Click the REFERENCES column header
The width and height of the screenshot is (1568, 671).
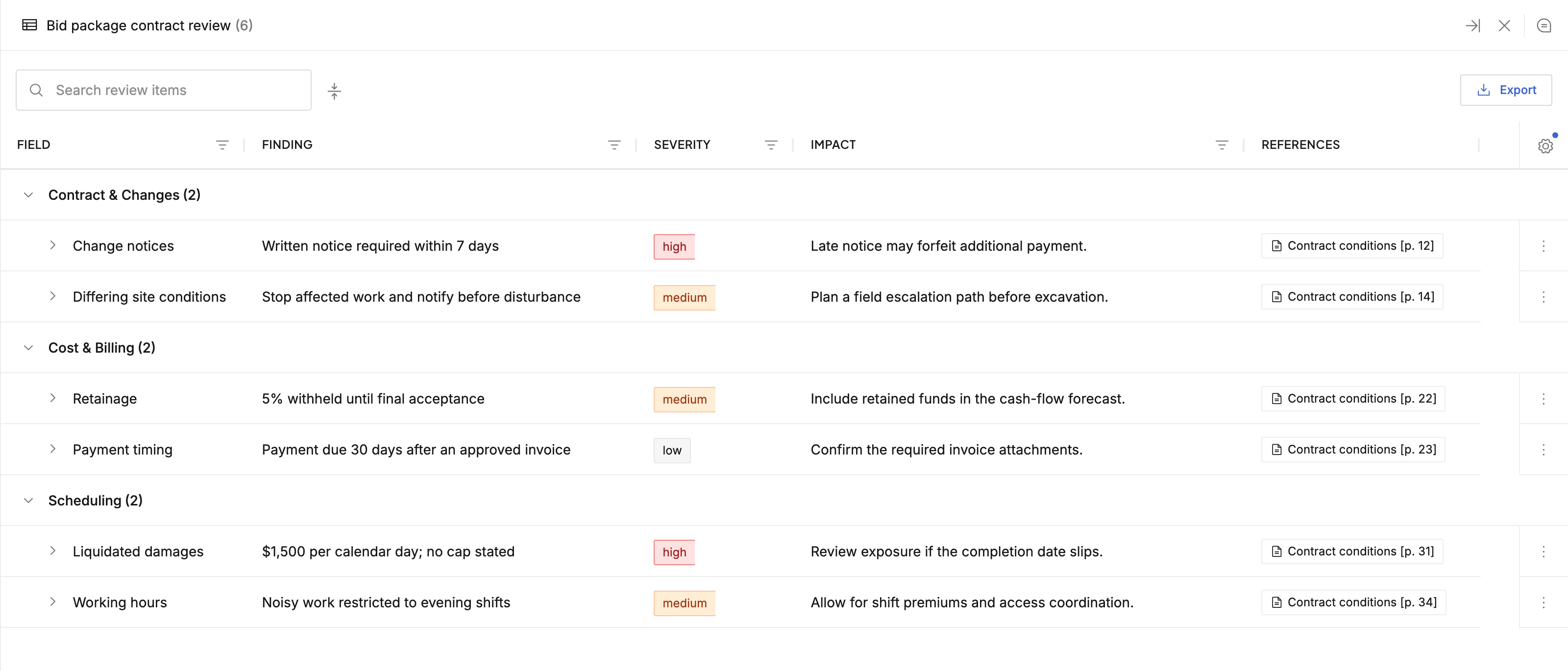pyautogui.click(x=1300, y=145)
